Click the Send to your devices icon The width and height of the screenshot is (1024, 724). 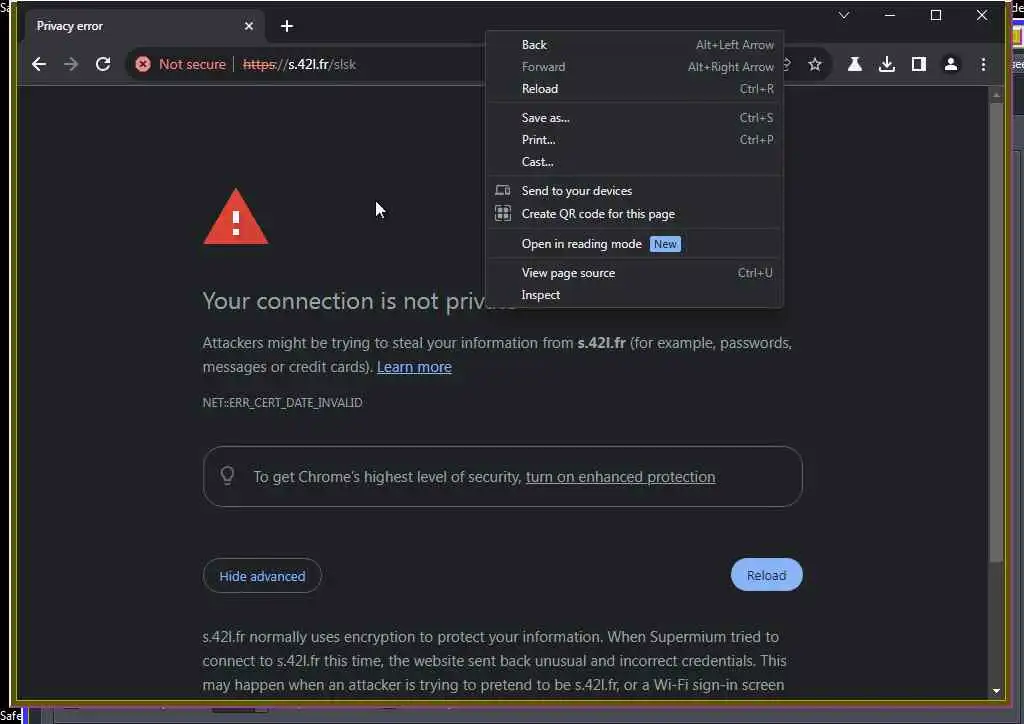tap(502, 191)
